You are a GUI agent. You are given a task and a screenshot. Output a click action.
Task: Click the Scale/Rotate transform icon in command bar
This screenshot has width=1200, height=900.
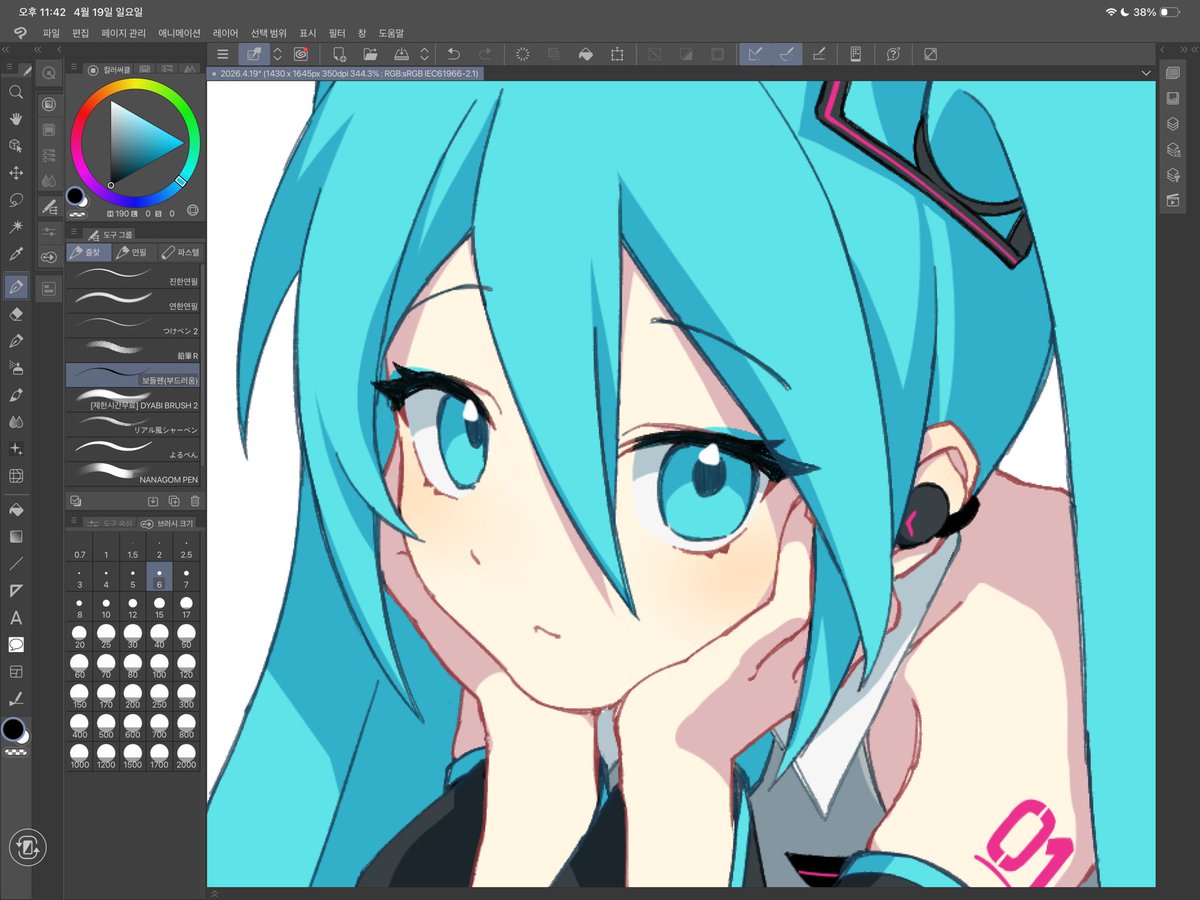click(x=618, y=54)
